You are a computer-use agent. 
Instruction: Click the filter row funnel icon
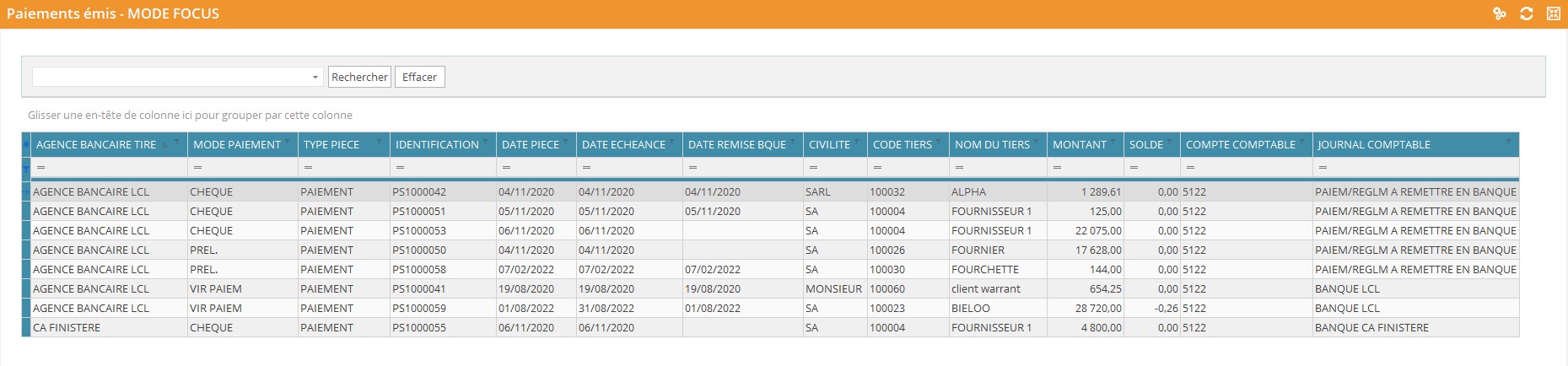click(x=25, y=168)
